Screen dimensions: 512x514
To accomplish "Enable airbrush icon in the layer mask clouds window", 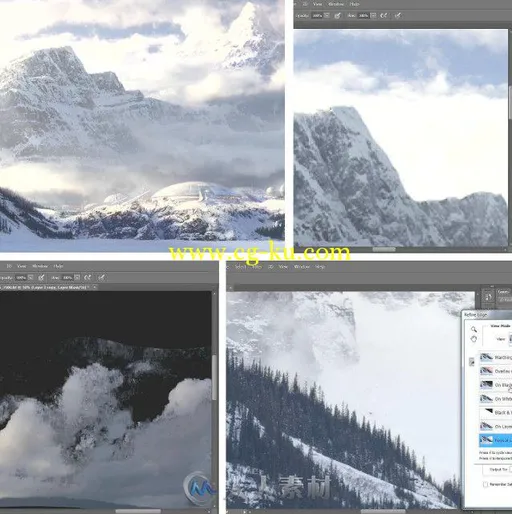I will [x=88, y=277].
